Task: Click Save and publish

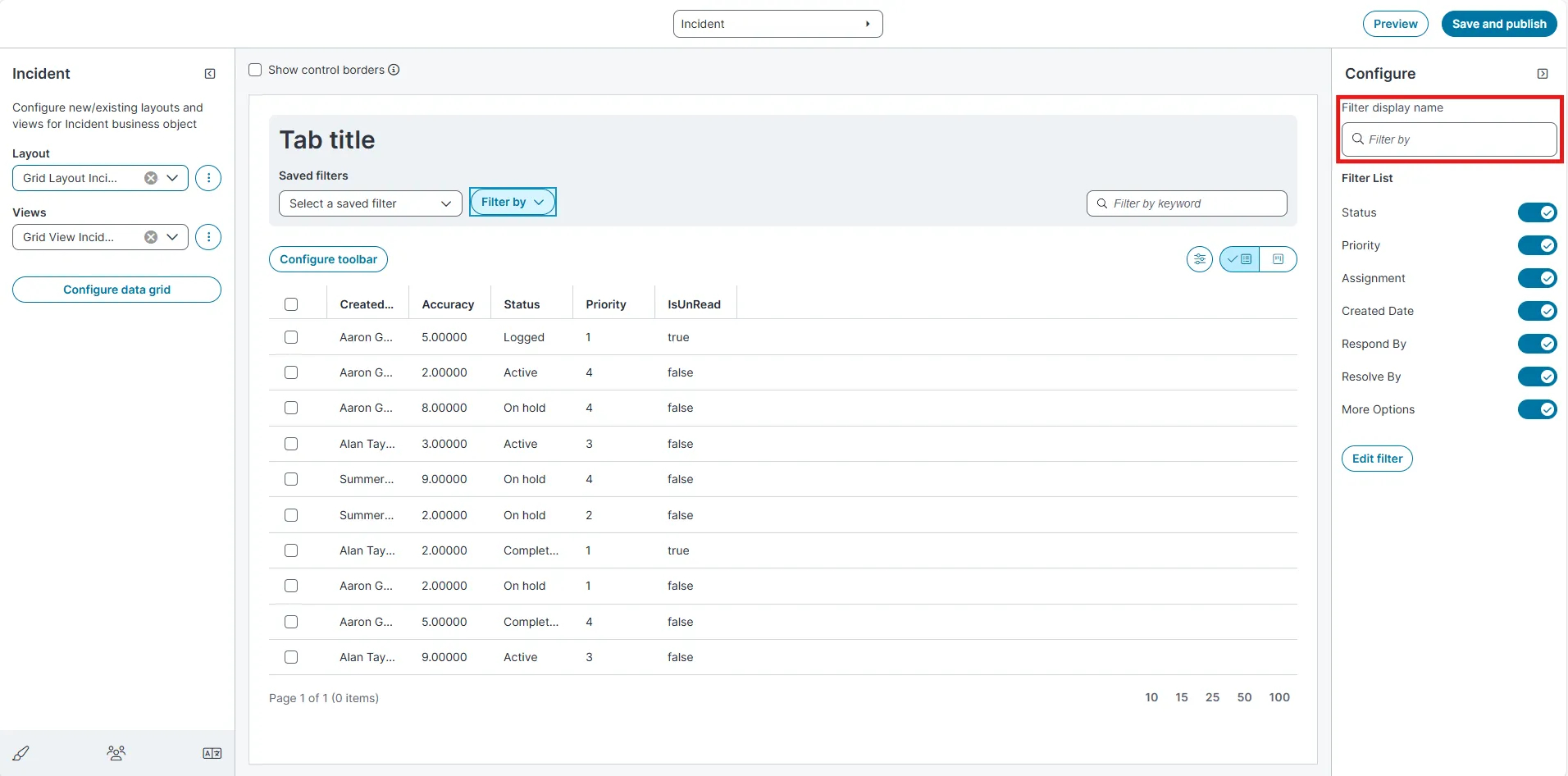Action: pos(1499,24)
